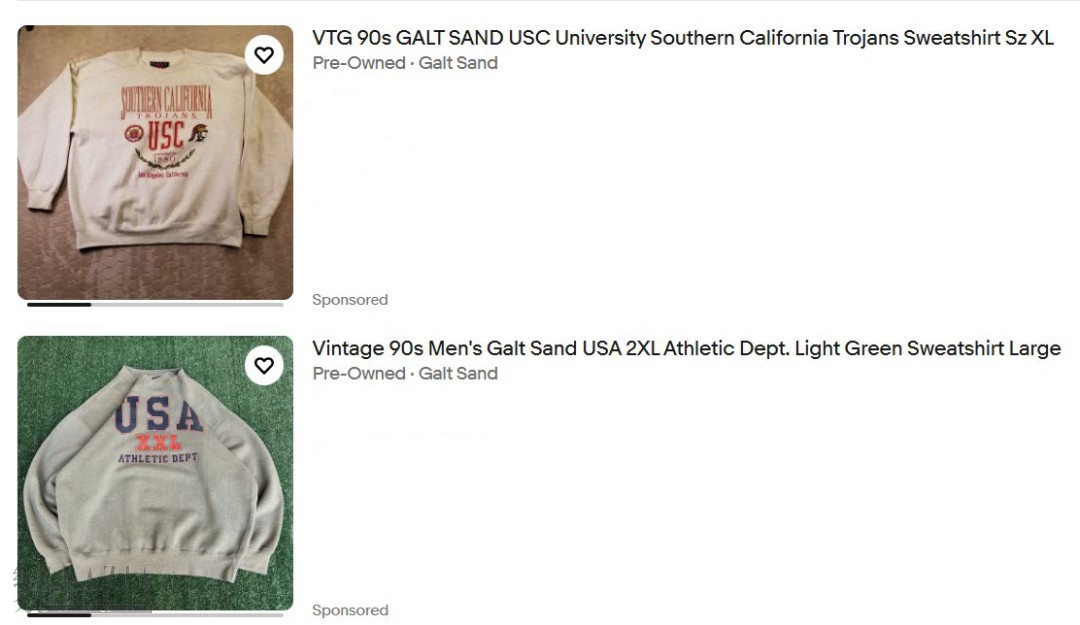Open the Vintage 90s USA 2XL sweatshirt listing
Screen dimensions: 1080x625
coord(686,350)
